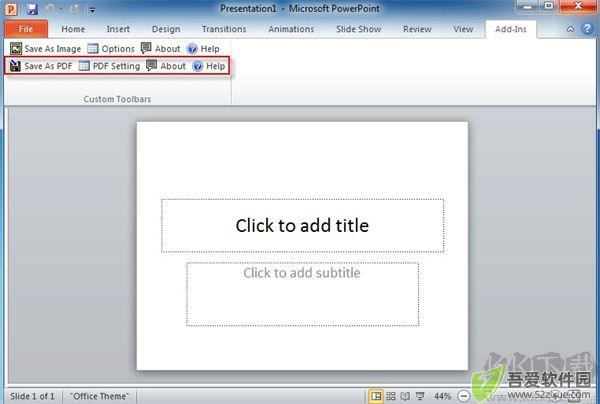This screenshot has width=600, height=404.
Task: Open Help in the Save As PDF row
Action: [209, 66]
